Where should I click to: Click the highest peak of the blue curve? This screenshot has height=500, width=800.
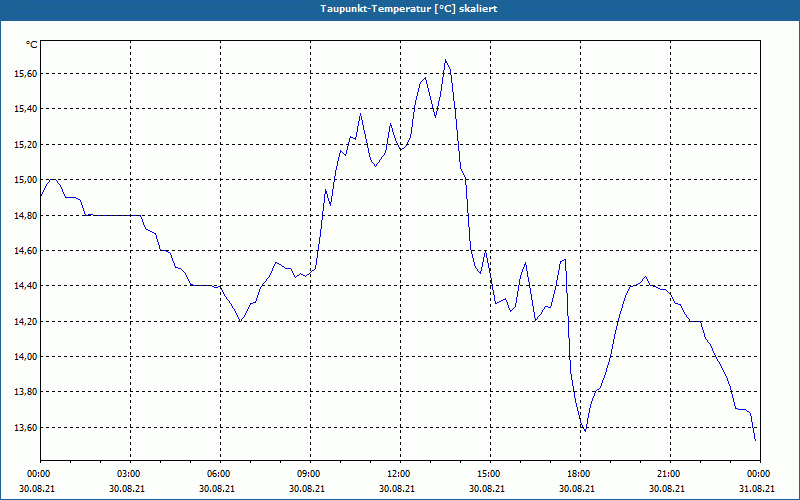445,60
